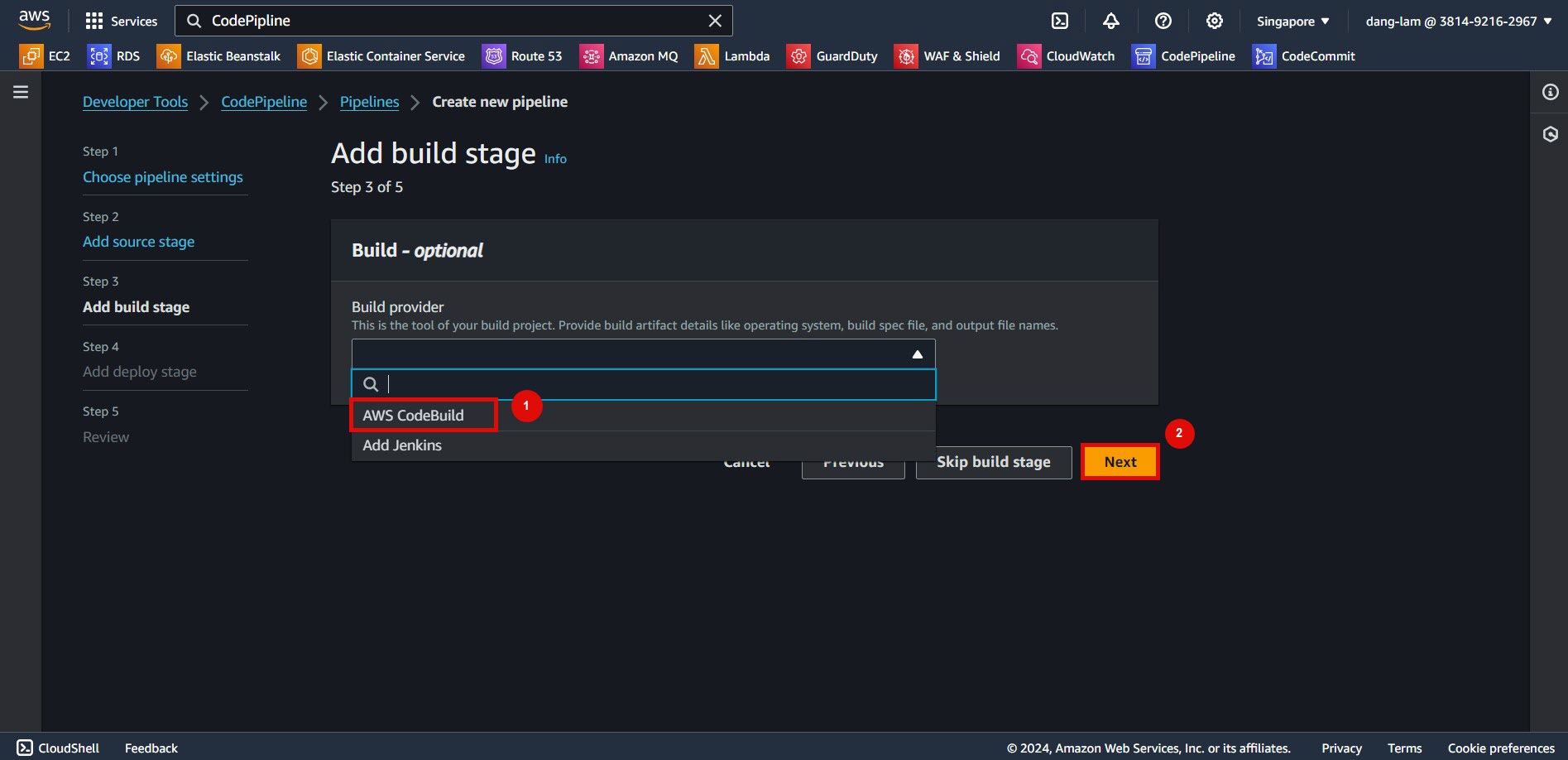Expand the hamburger navigation menu
The image size is (1568, 760).
pyautogui.click(x=21, y=92)
